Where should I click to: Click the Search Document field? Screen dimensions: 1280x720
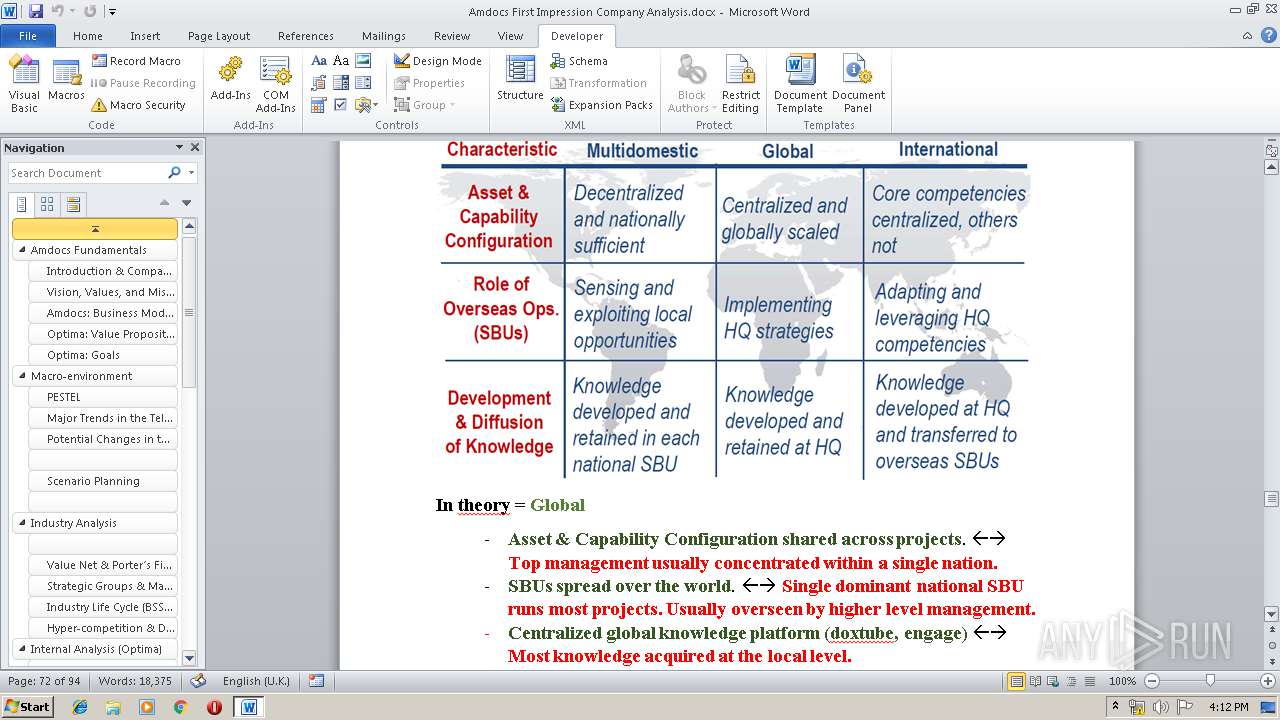[87, 173]
